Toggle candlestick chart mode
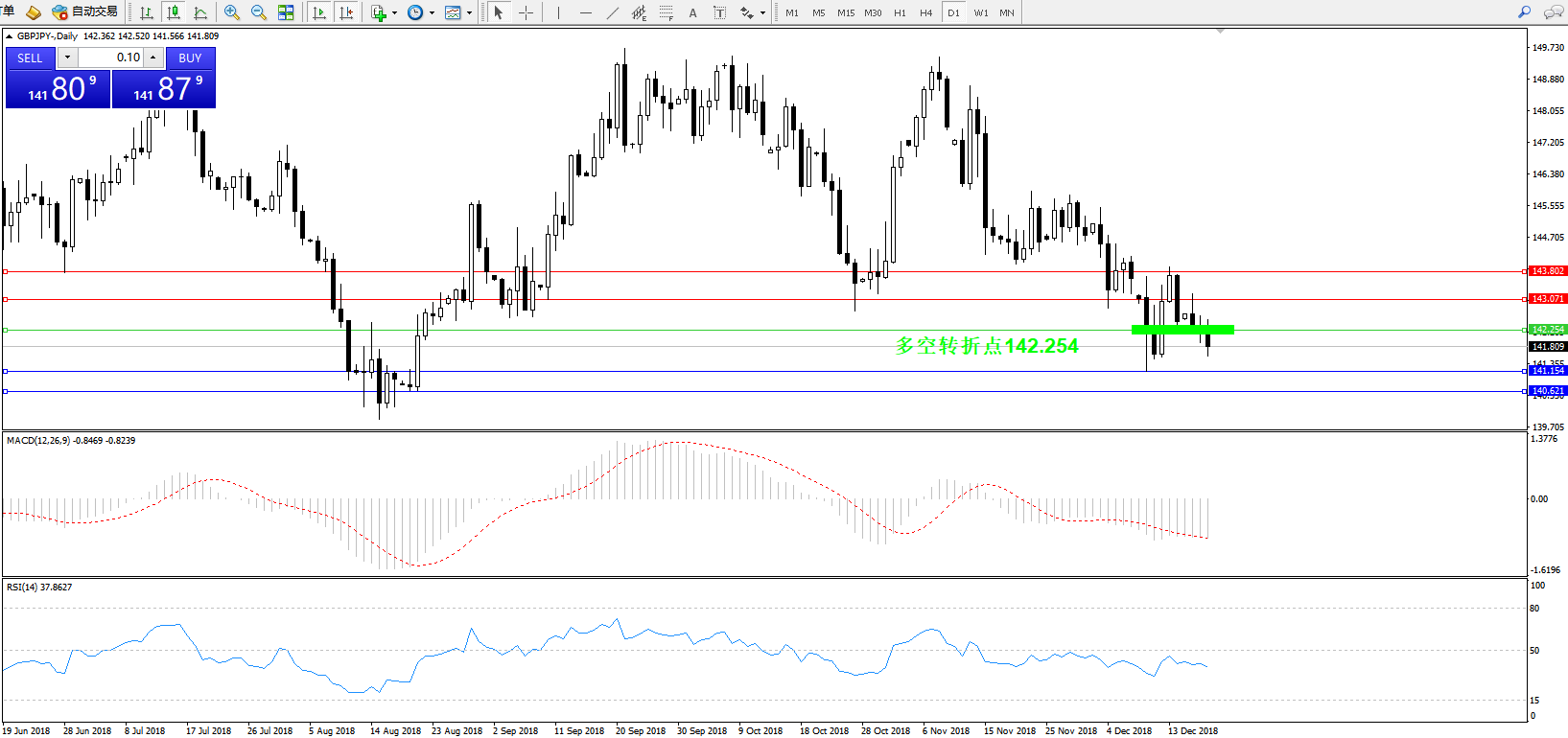The image size is (1568, 738). [174, 12]
